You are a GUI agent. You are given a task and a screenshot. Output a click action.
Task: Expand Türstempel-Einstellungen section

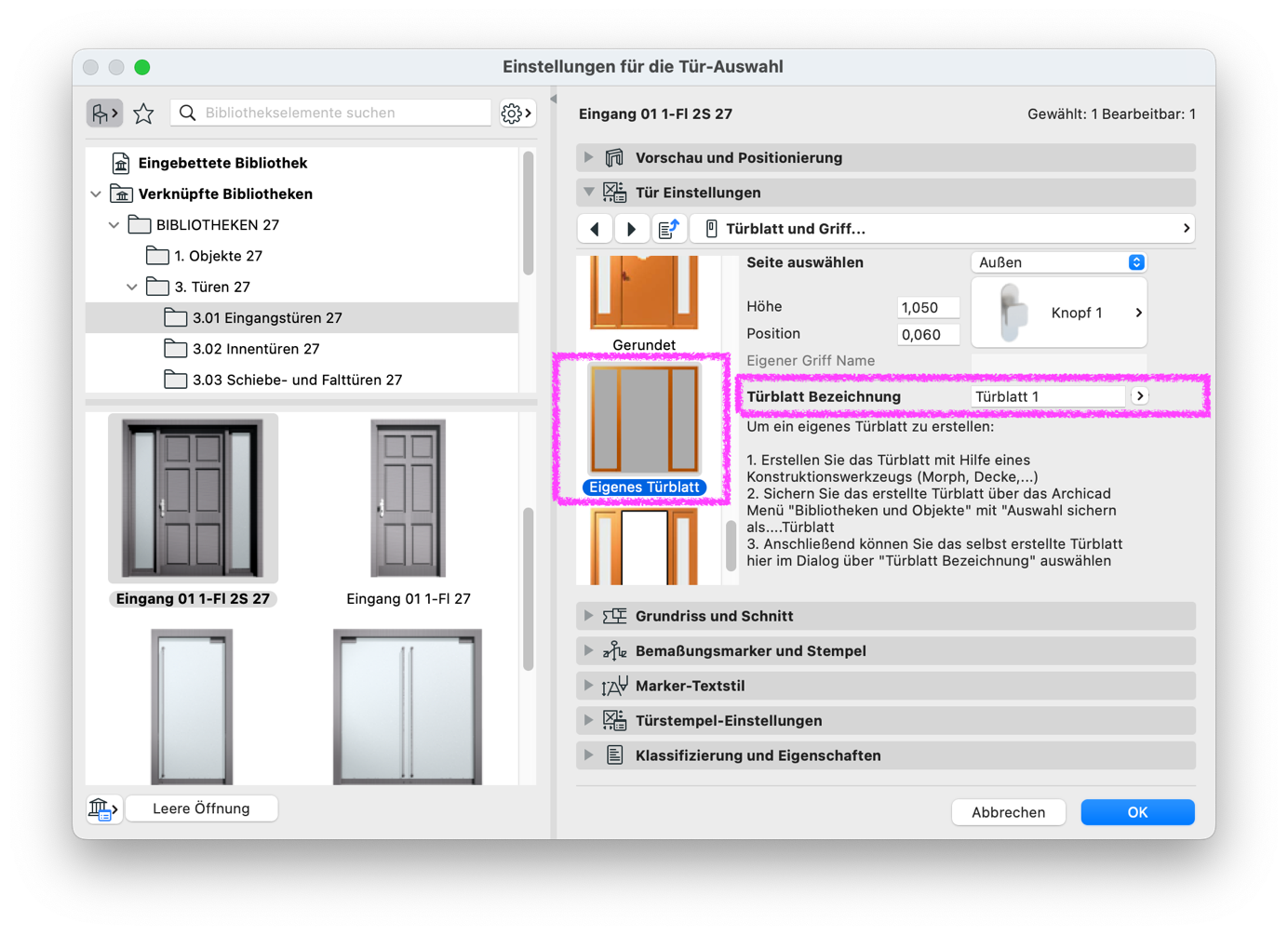coord(588,721)
